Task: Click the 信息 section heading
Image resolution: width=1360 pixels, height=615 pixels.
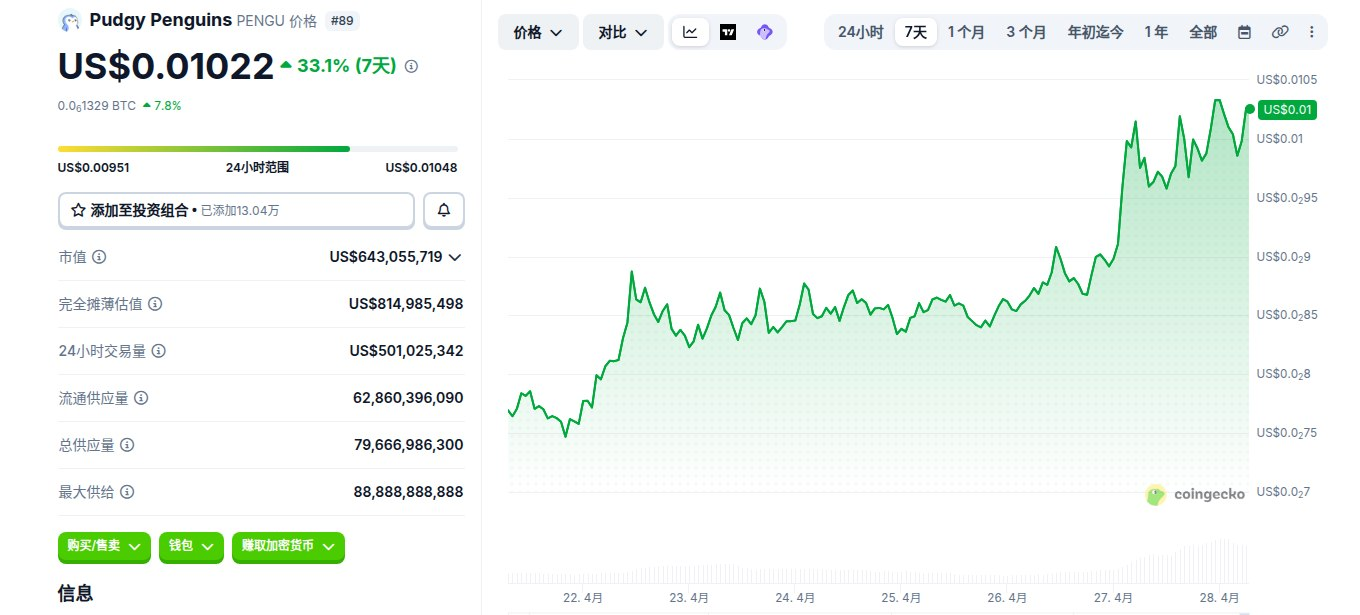Action: [x=76, y=593]
